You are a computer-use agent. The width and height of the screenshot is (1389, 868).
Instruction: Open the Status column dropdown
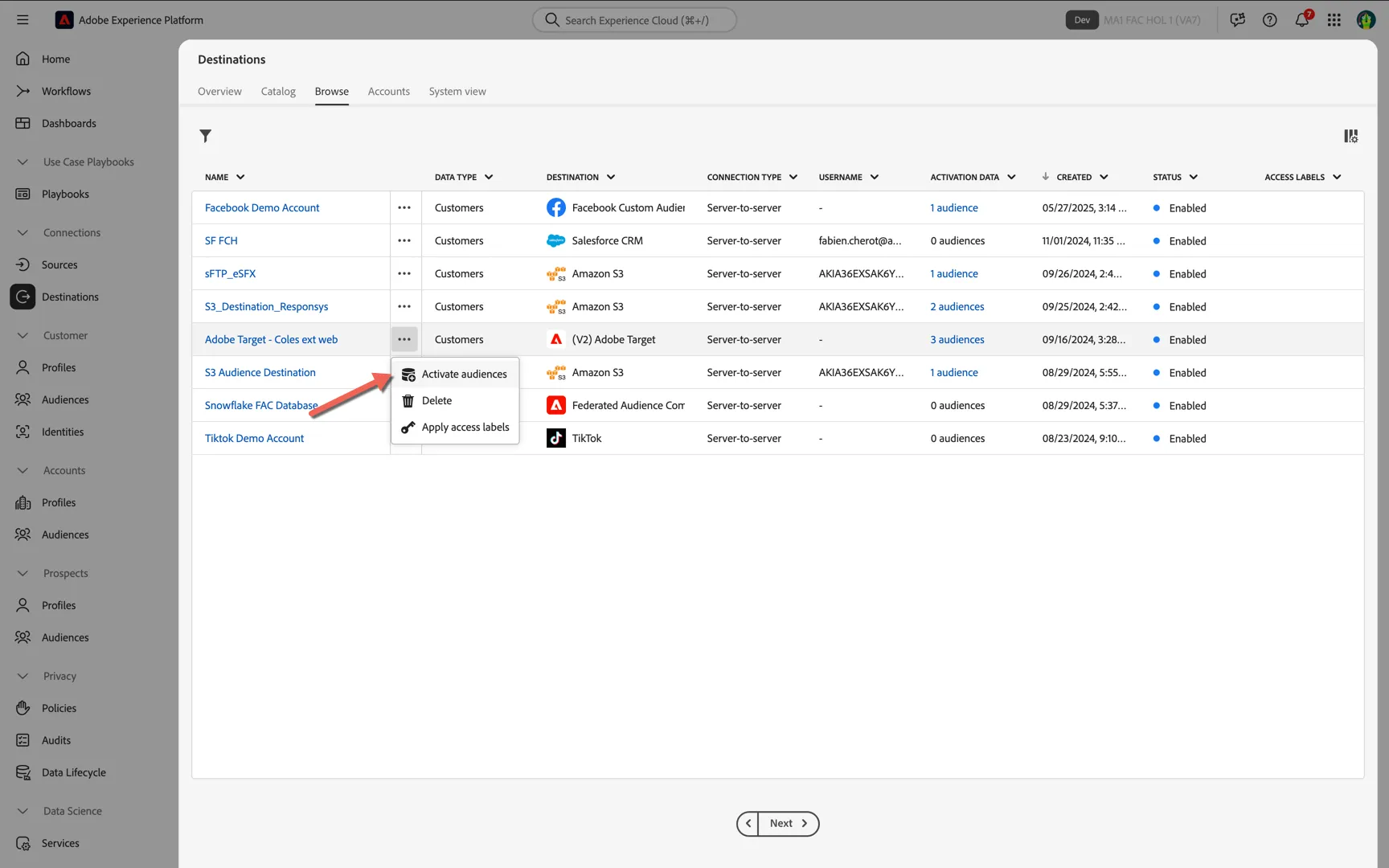1194,177
